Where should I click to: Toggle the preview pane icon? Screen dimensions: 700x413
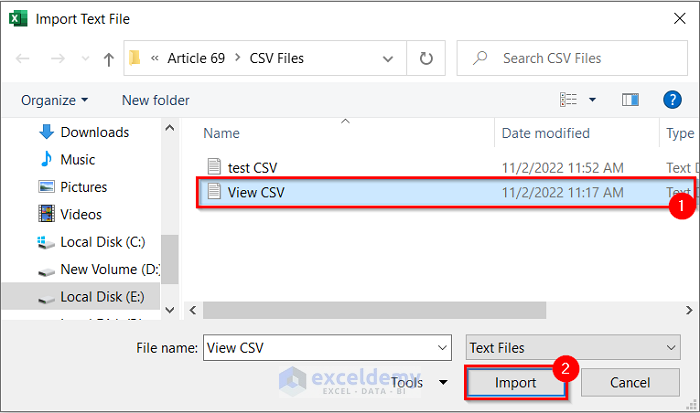pos(630,100)
